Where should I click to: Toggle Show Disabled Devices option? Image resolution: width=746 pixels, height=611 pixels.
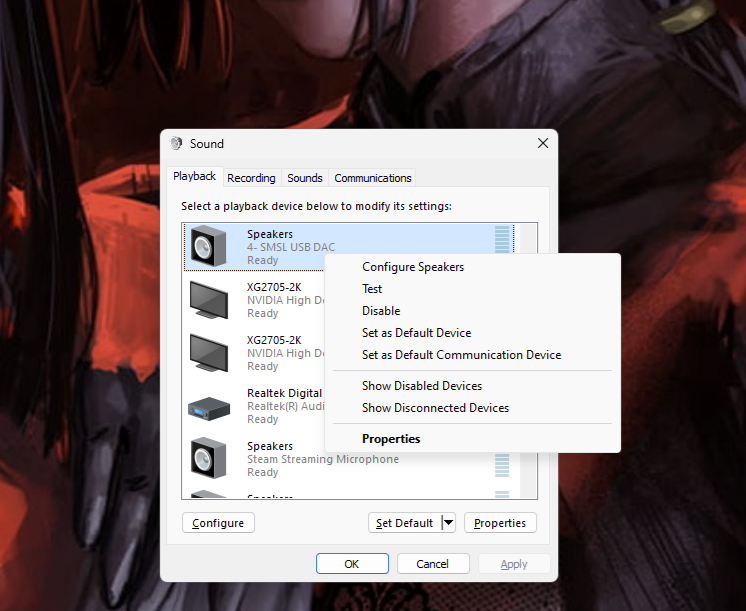point(422,386)
